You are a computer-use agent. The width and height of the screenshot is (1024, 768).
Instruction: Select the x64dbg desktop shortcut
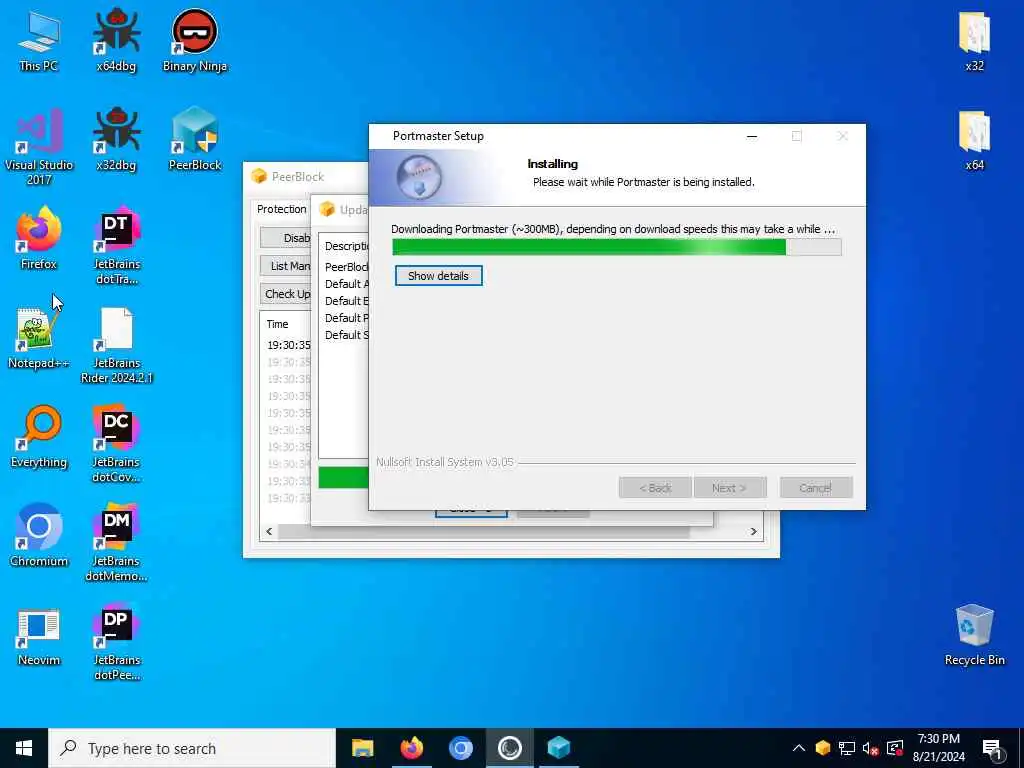pyautogui.click(x=116, y=42)
